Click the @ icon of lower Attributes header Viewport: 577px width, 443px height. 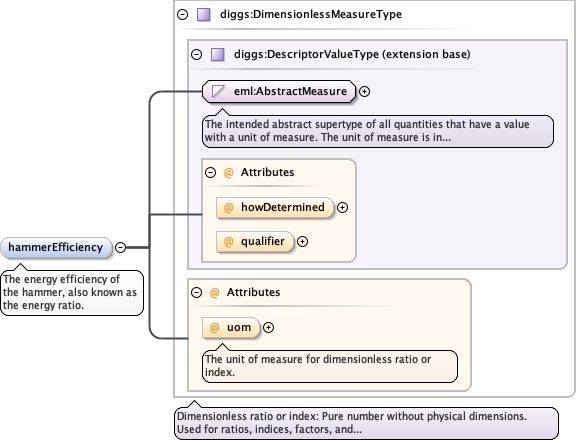215,293
